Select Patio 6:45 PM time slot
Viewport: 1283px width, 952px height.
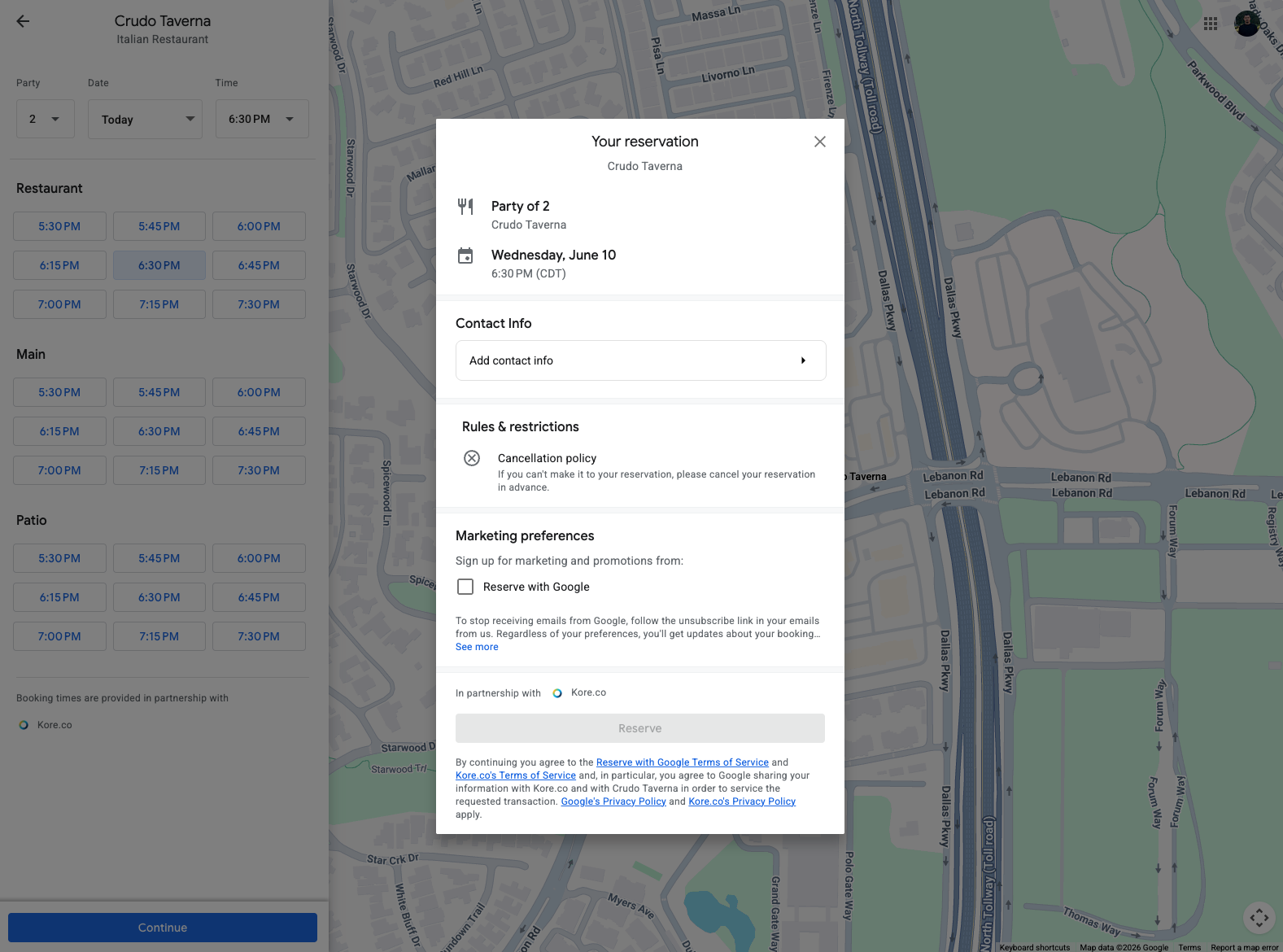click(259, 597)
